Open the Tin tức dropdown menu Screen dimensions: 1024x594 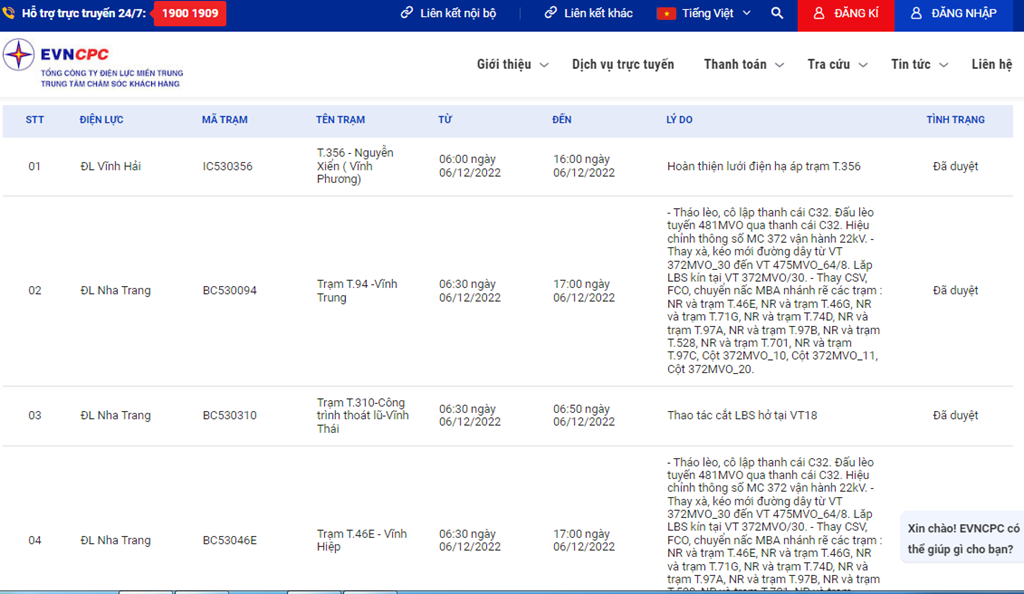tap(918, 65)
